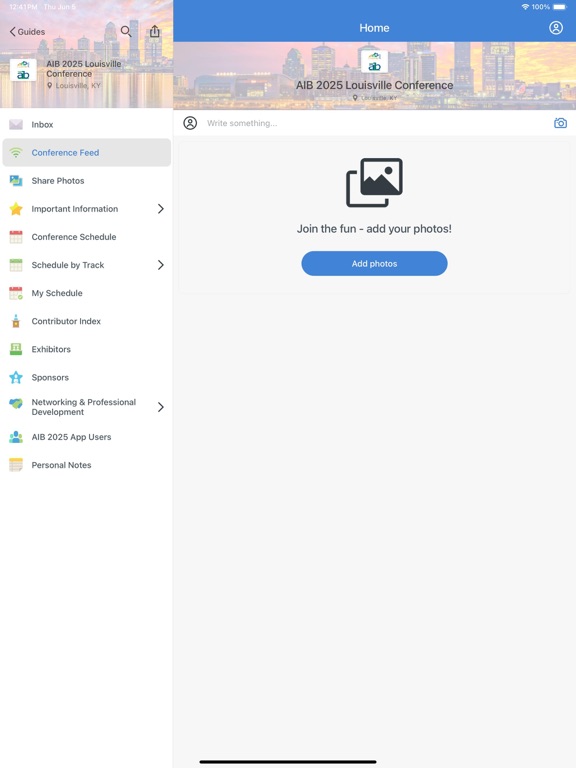
Task: Click the Louisville, KY location in sidebar
Action: 74,85
